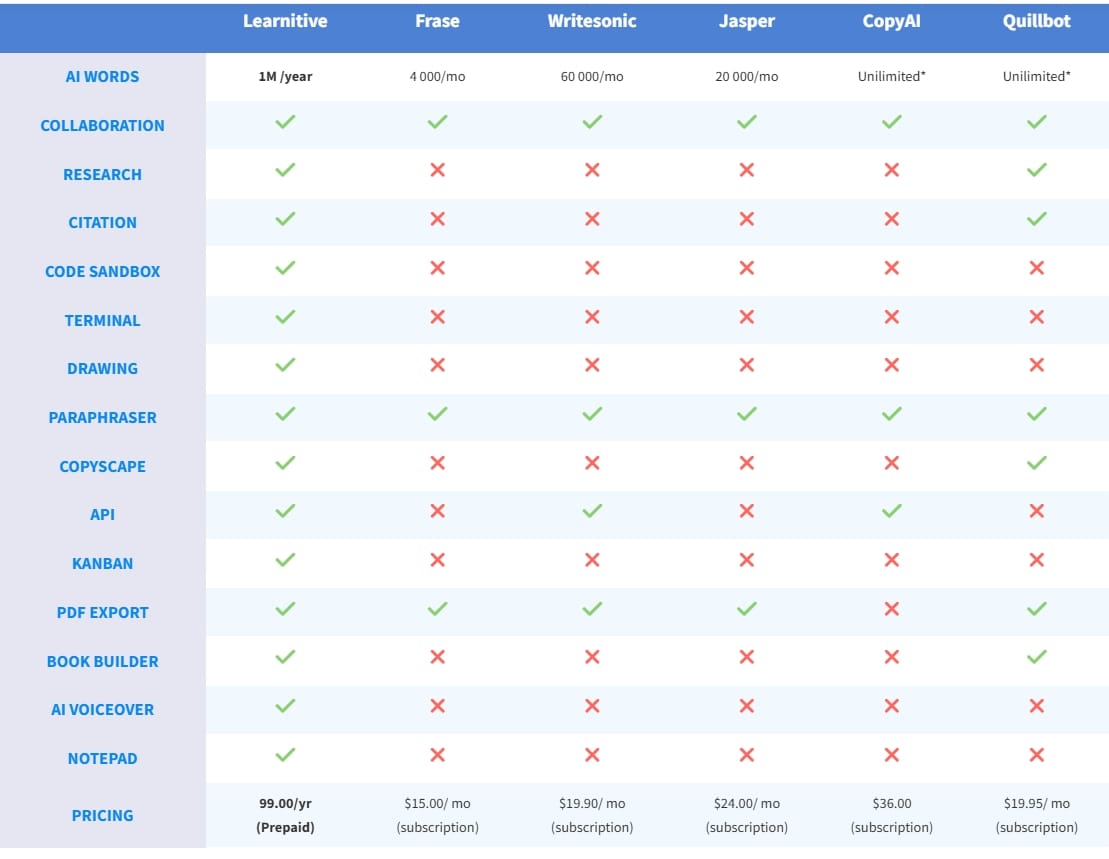Click Quillbot's green check for Book Builder

pyautogui.click(x=1036, y=657)
